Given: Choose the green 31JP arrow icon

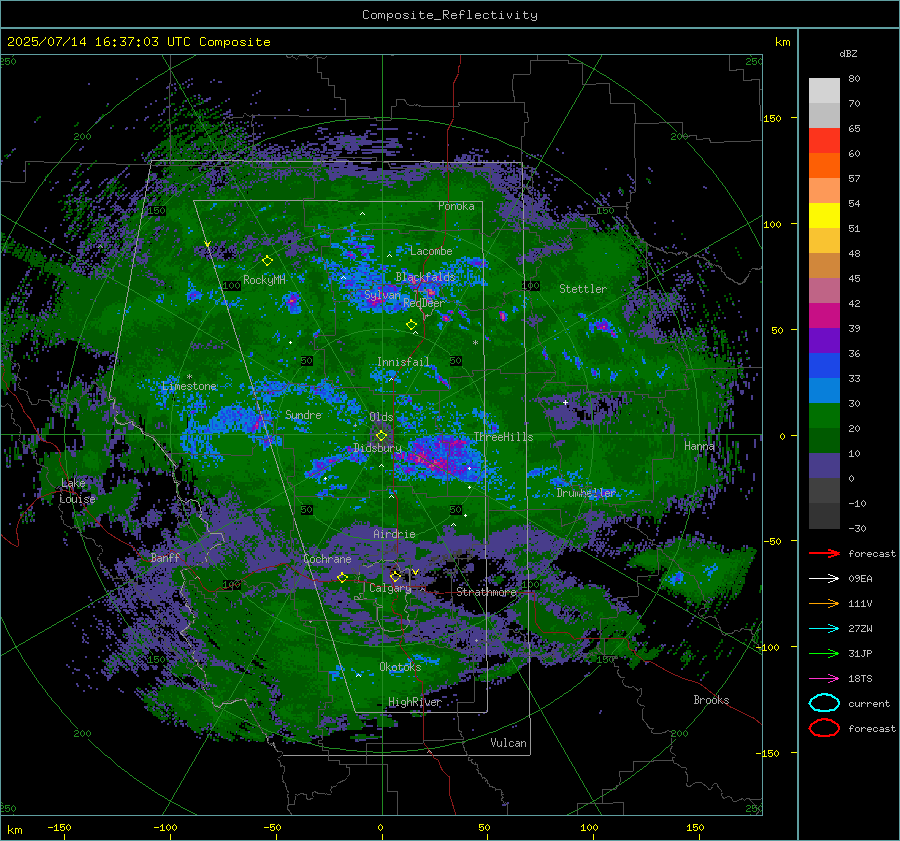Looking at the screenshot, I should (824, 653).
